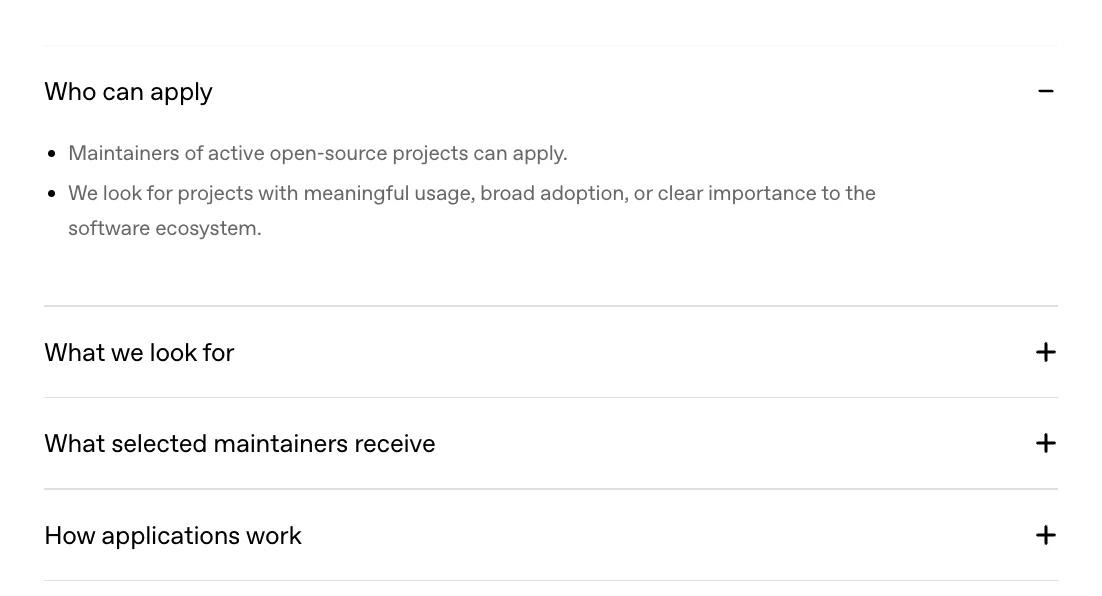1102x596 pixels.
Task: Open plus icon for What selected maintainers receive
Action: (x=1045, y=443)
